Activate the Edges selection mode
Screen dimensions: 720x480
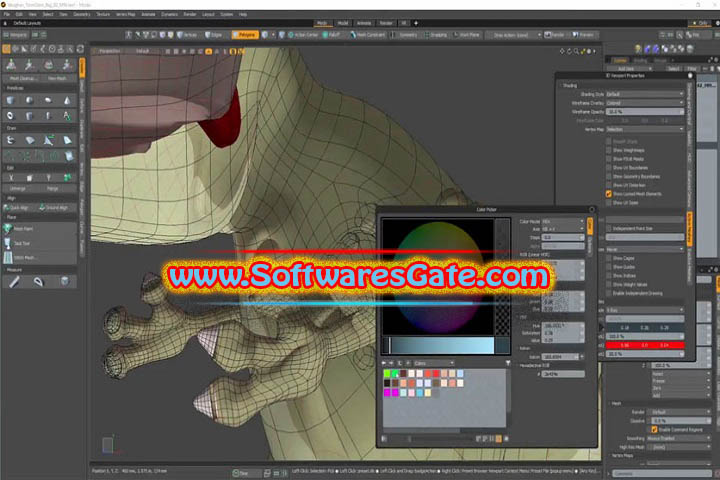214,35
